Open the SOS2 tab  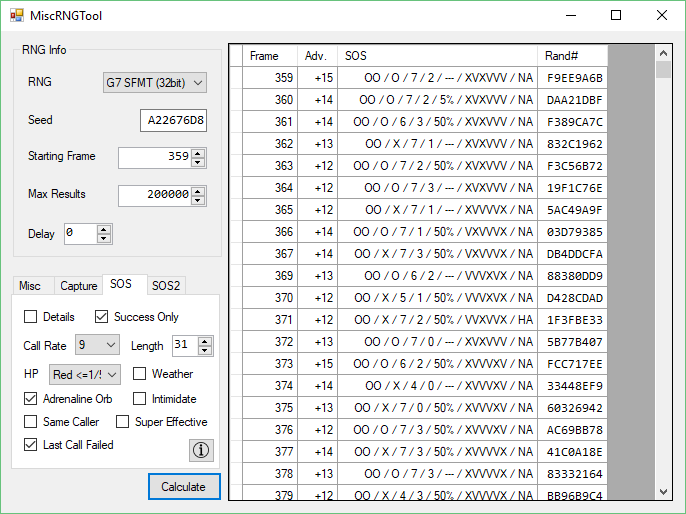[166, 286]
